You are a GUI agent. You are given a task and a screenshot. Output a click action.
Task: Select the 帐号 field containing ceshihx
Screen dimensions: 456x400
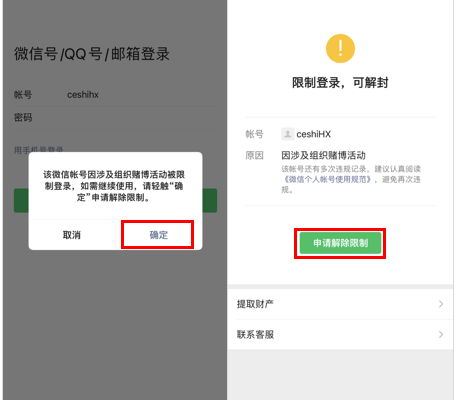(x=115, y=95)
